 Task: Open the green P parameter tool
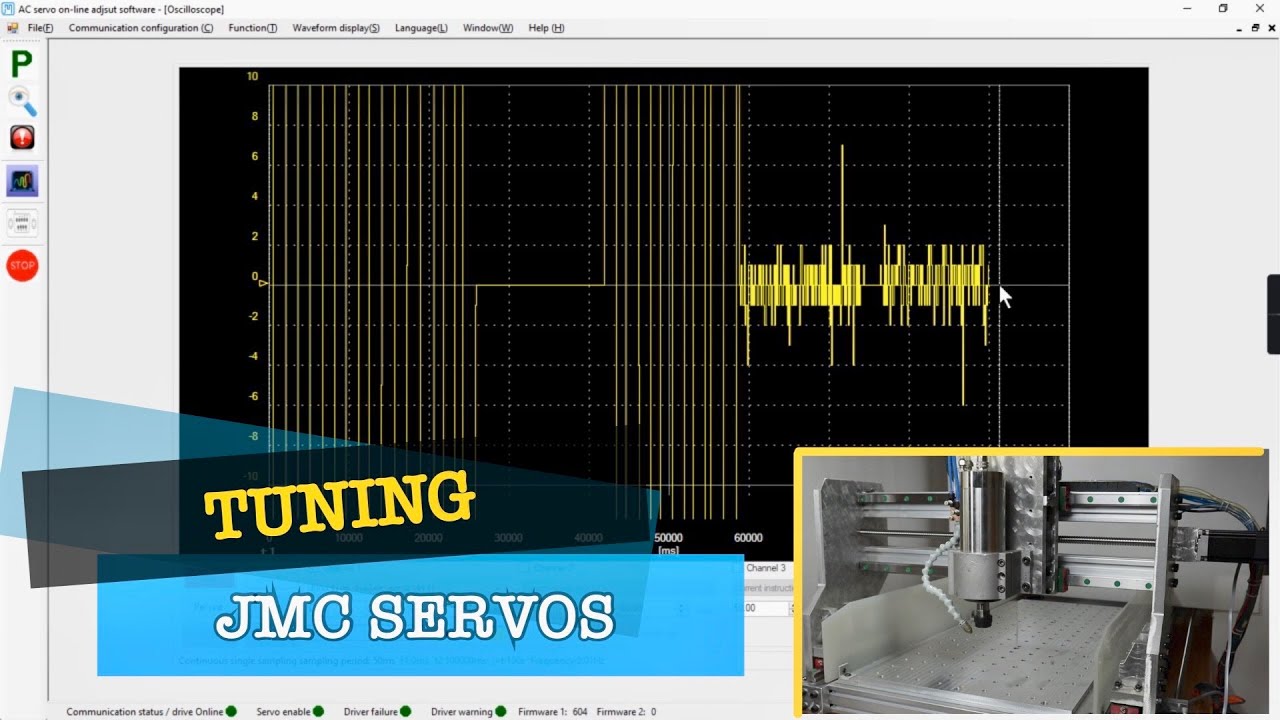[22, 65]
